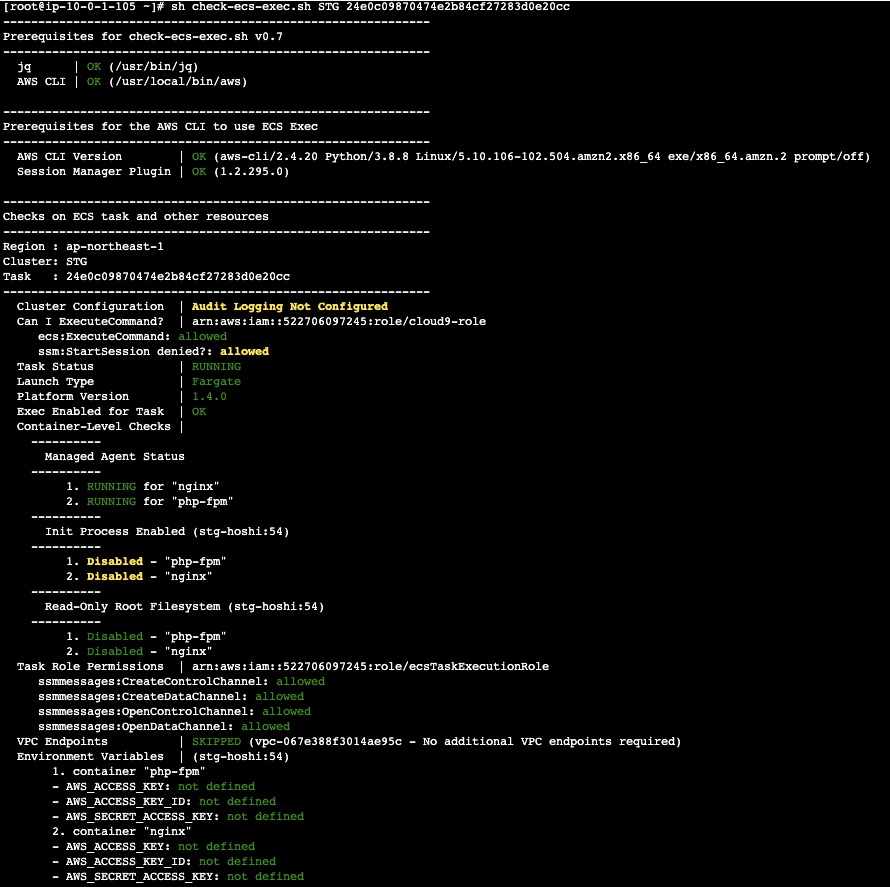890x887 pixels.
Task: Click the green Disabled for "nginx" read-only filesystem
Action: (x=115, y=651)
